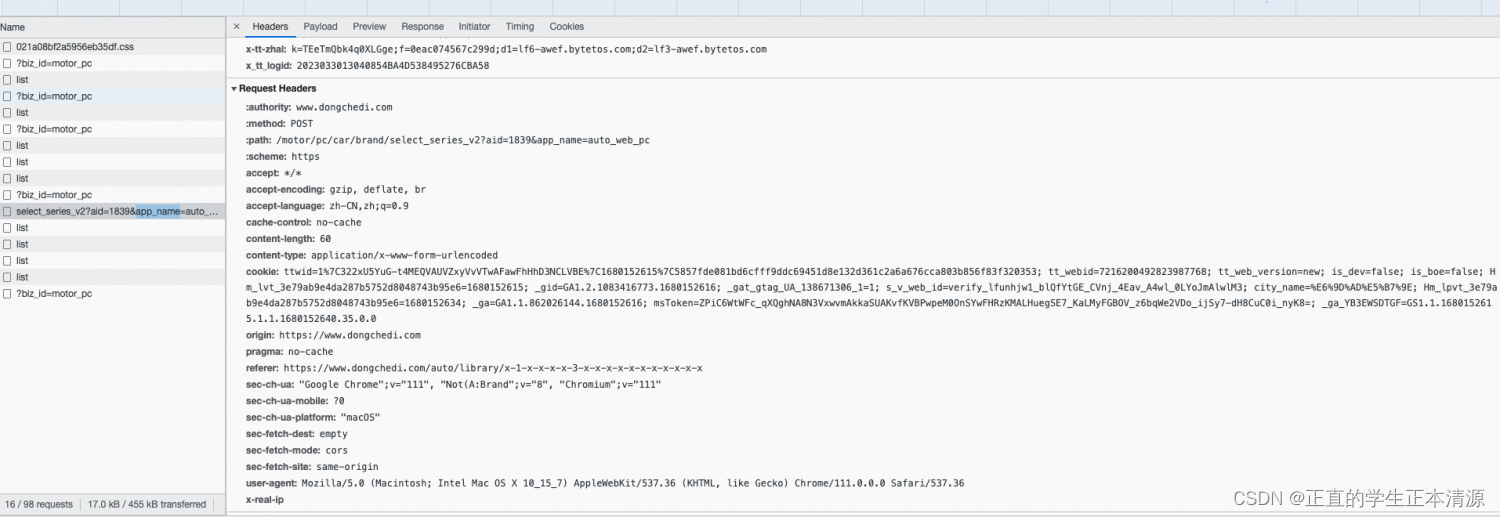Click the user-agent Mozilla/5.0 line
Screen dimensions: 1500x517
pyautogui.click(x=605, y=483)
